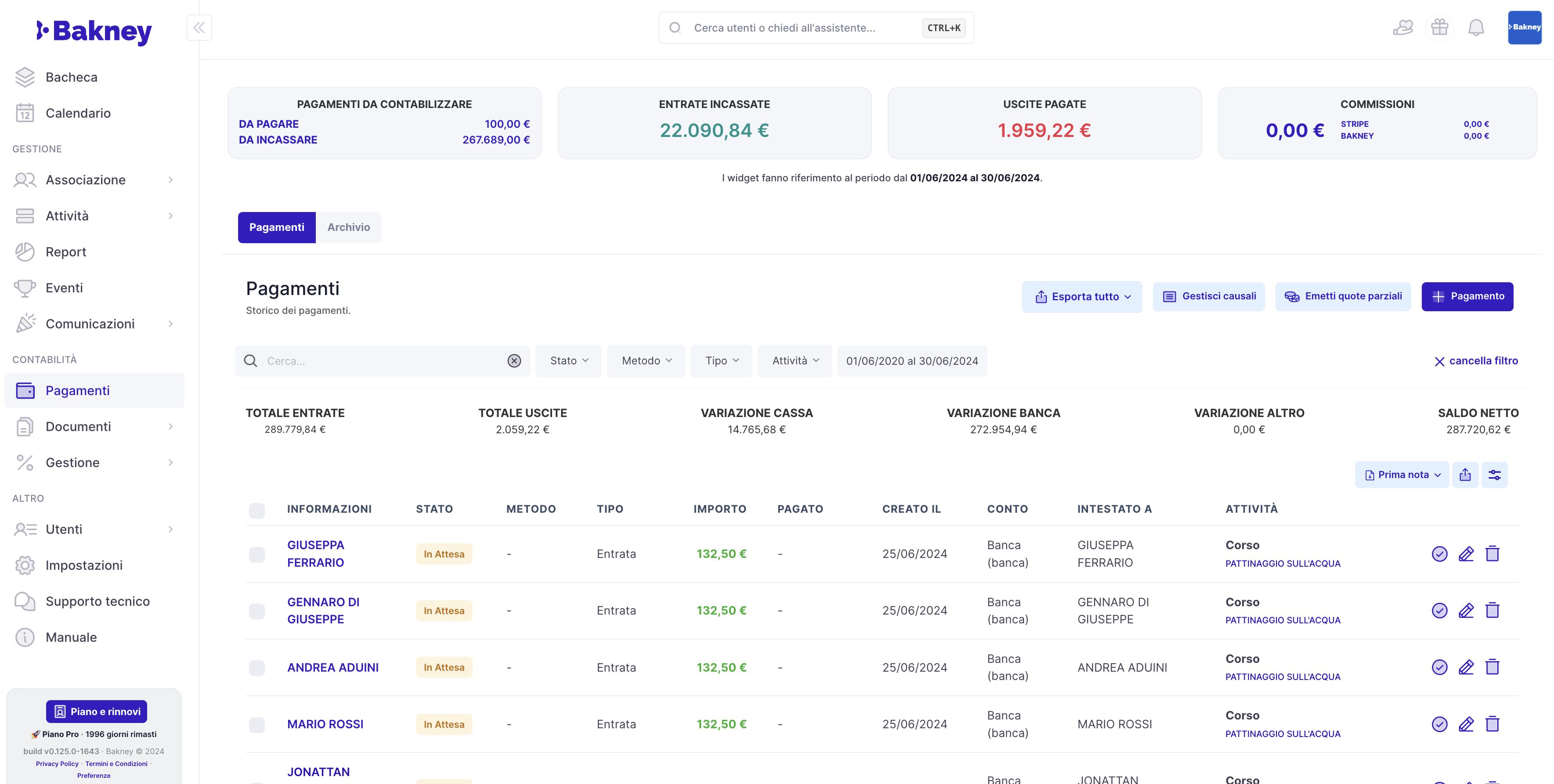Screen dimensions: 1554x784
Task: Expand the Comunicazioni sidebar menu
Action: coord(94,324)
